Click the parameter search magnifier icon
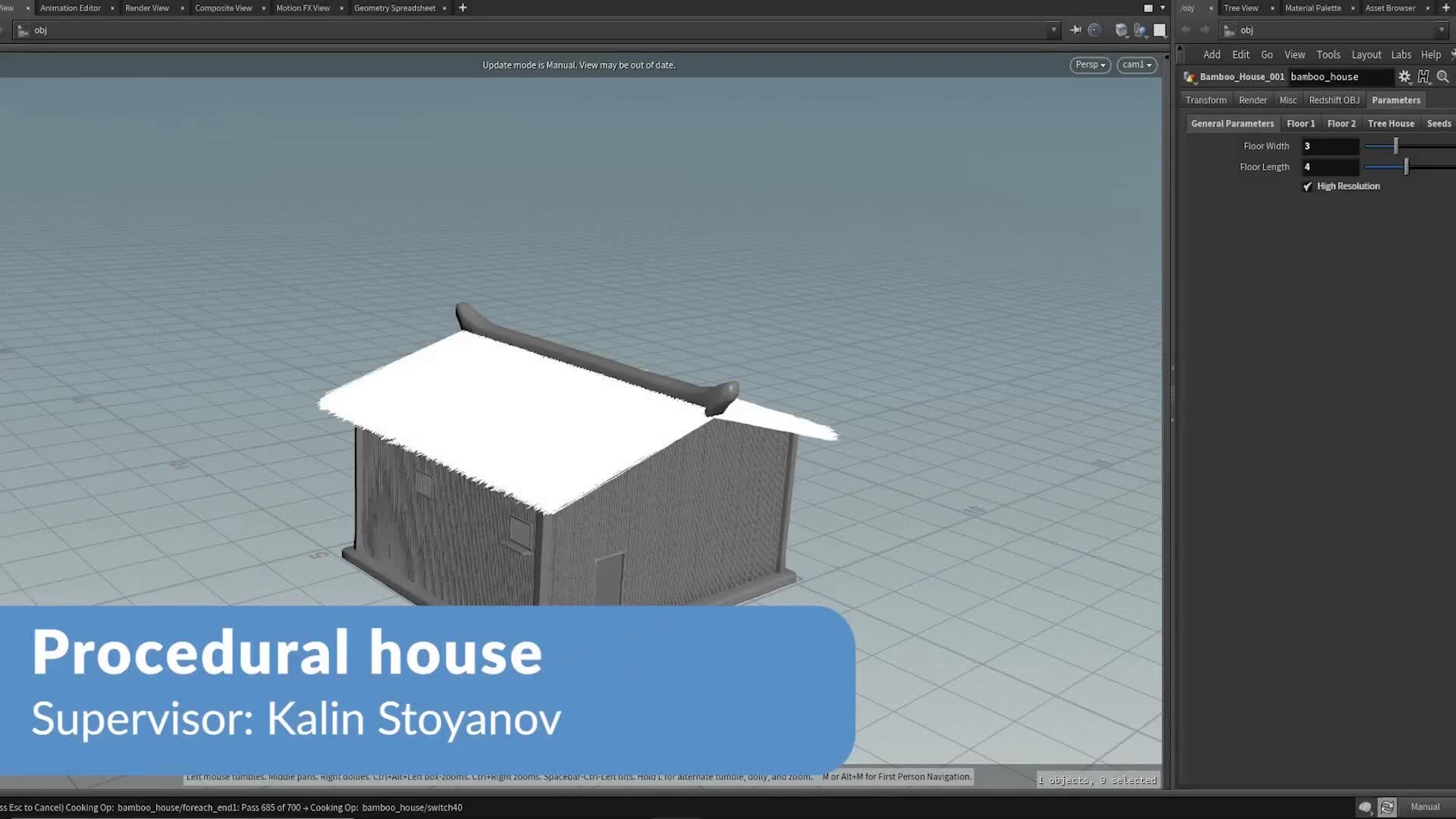1456x819 pixels. [1444, 77]
